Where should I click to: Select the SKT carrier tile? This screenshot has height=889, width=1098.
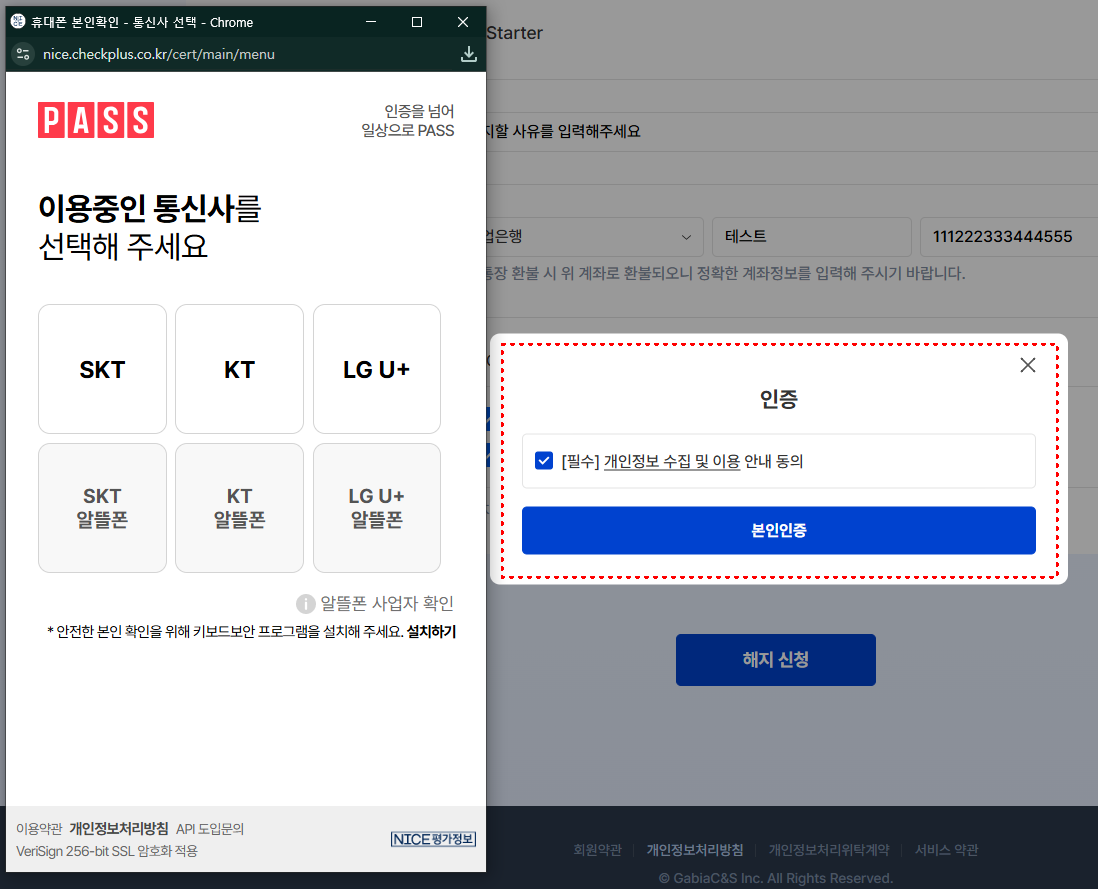pos(102,369)
